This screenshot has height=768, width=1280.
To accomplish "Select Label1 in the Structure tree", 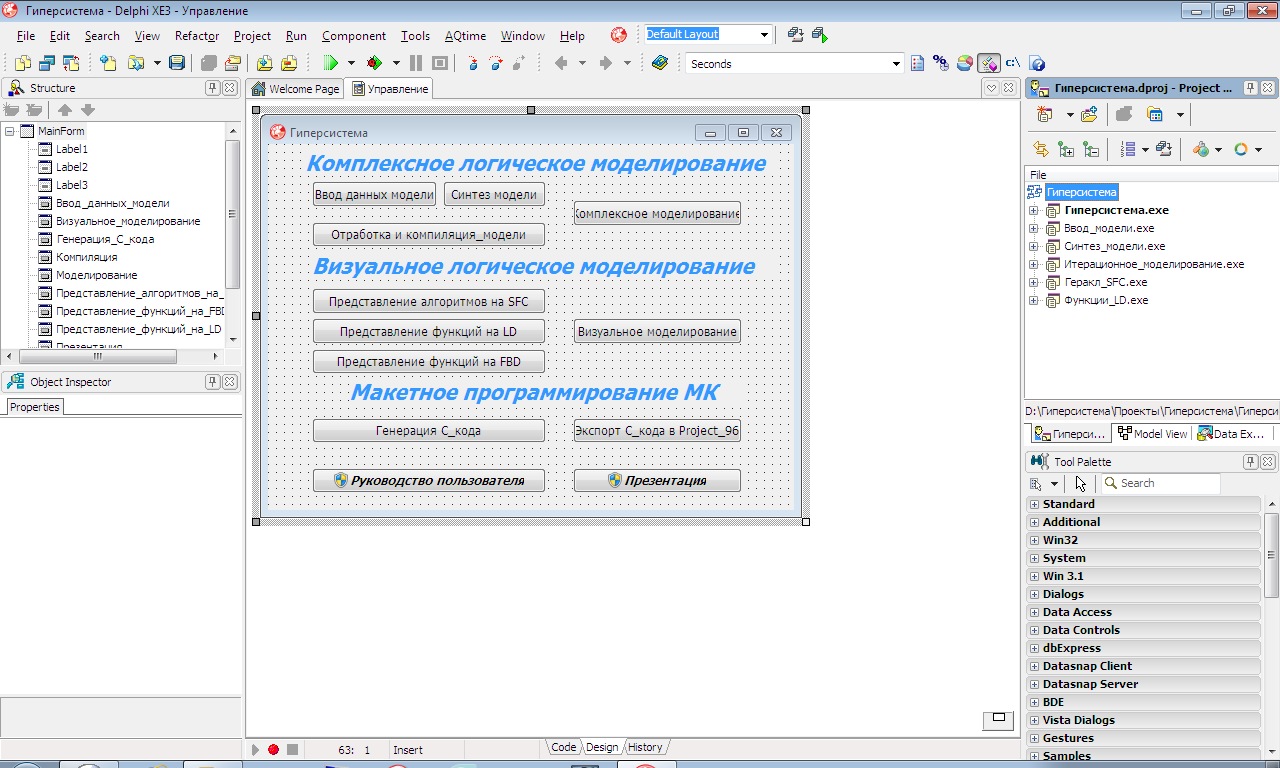I will [x=72, y=149].
